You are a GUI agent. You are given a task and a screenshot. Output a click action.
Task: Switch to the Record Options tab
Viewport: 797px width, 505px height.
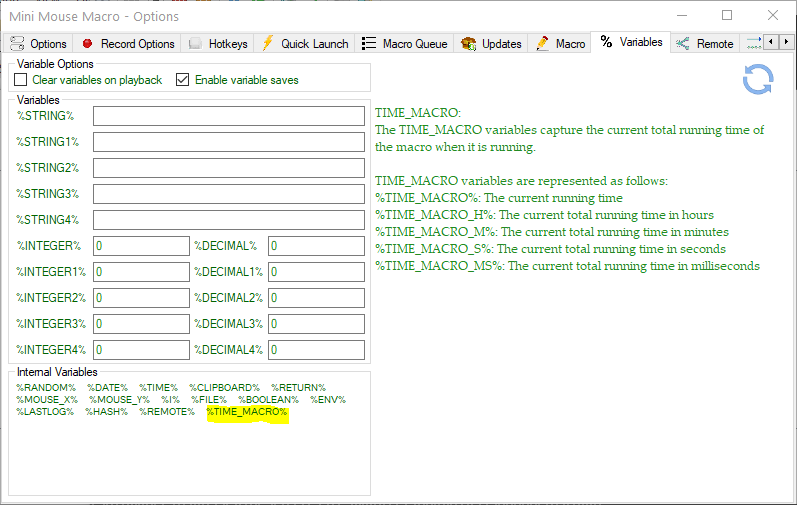[128, 44]
